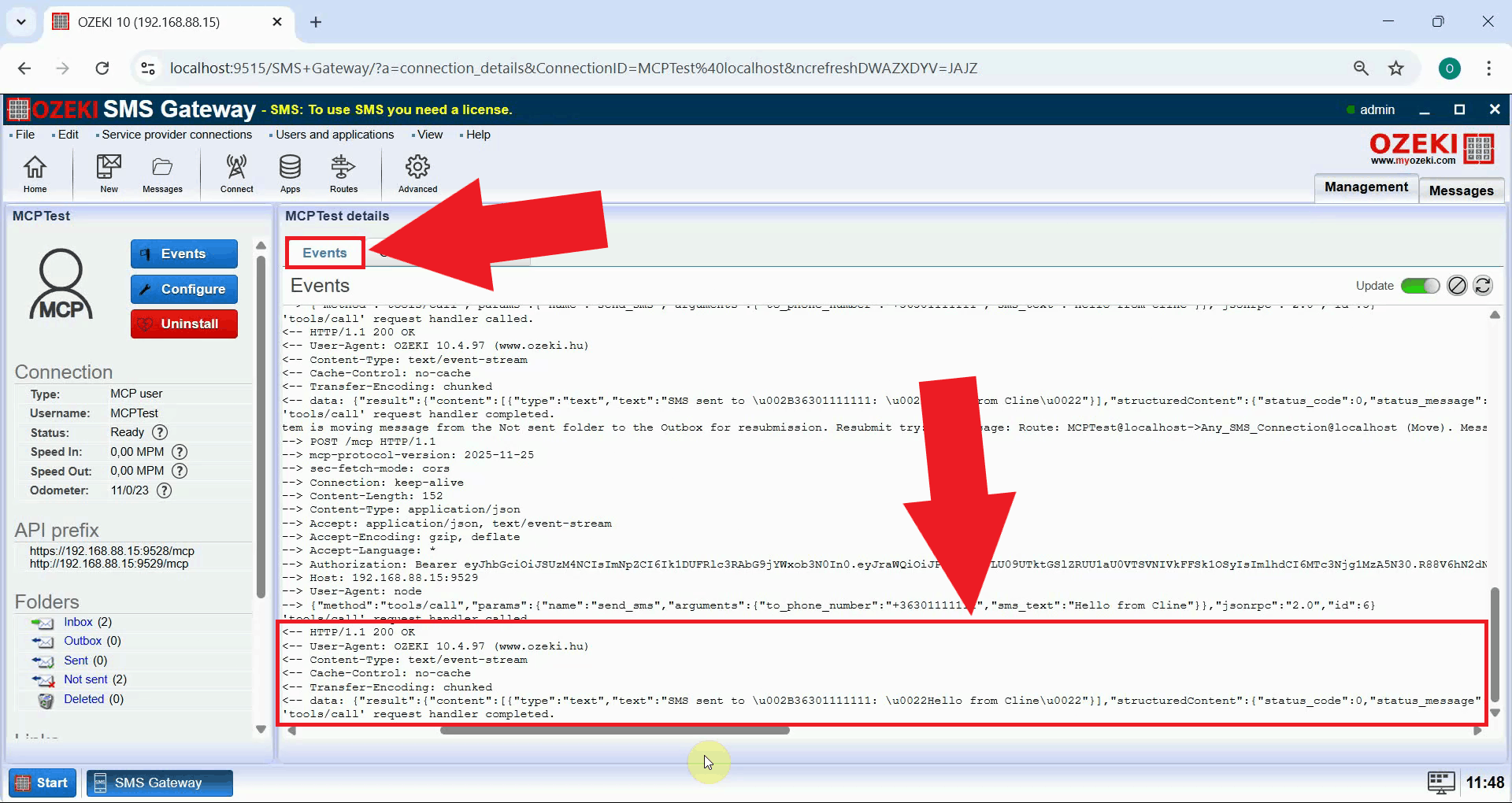The width and height of the screenshot is (1512, 803).
Task: Show help for Speed Out
Action: (180, 471)
